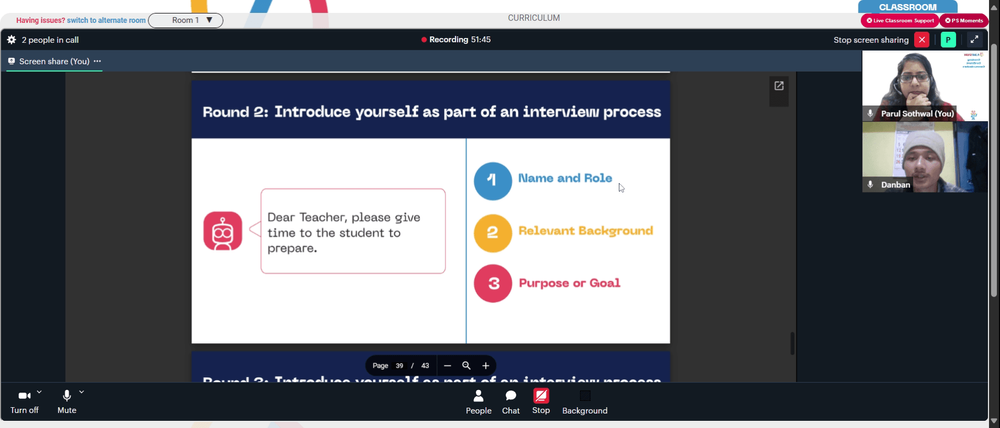Click Parul Sothwal's microphone indicator
This screenshot has height=428, width=1000.
pyautogui.click(x=871, y=114)
